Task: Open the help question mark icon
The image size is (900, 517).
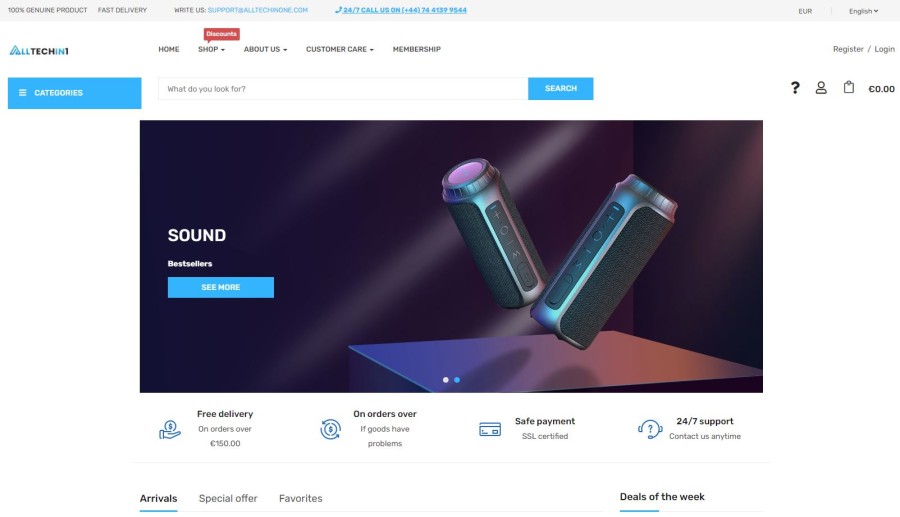Action: coord(795,88)
